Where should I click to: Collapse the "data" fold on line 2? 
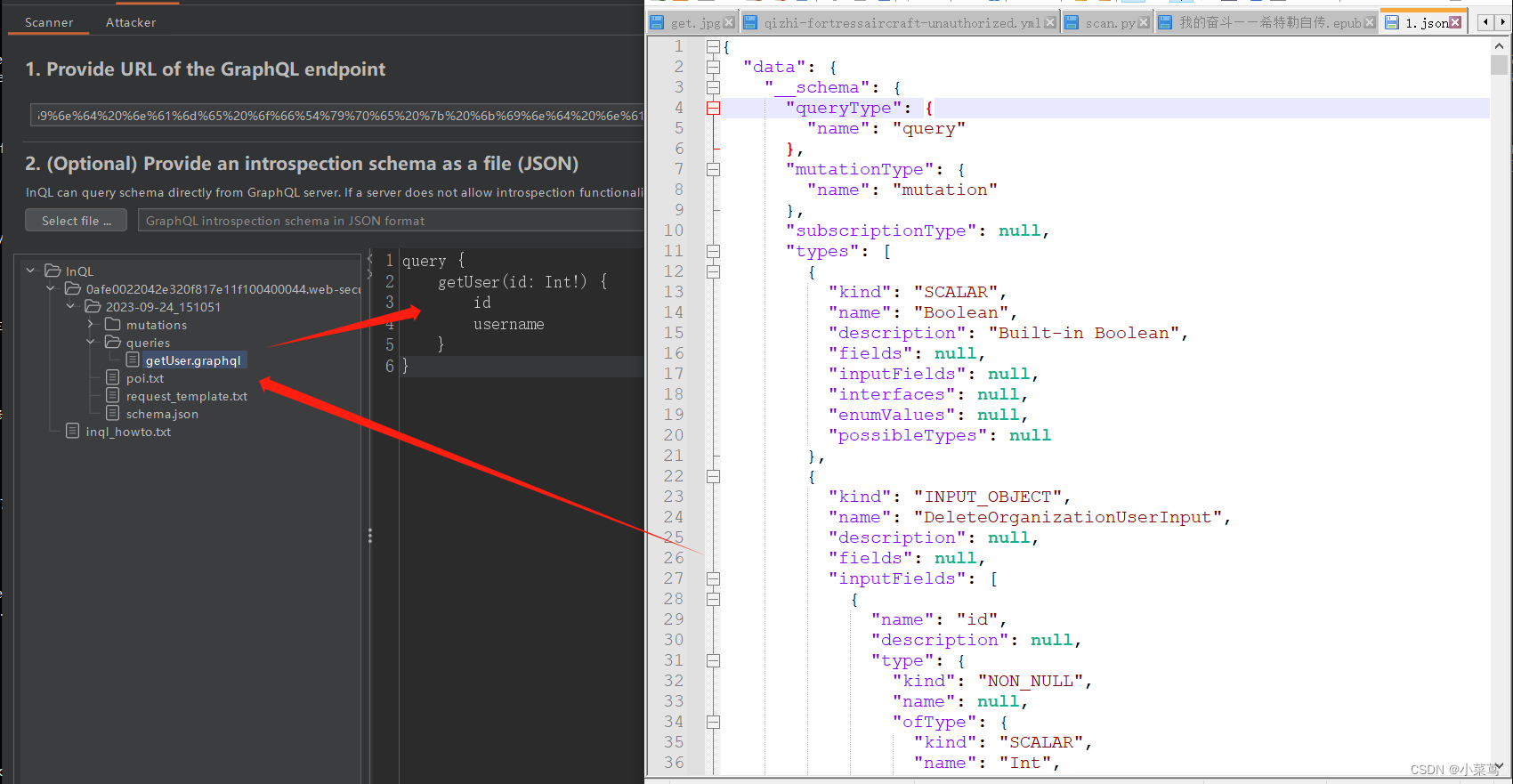713,67
